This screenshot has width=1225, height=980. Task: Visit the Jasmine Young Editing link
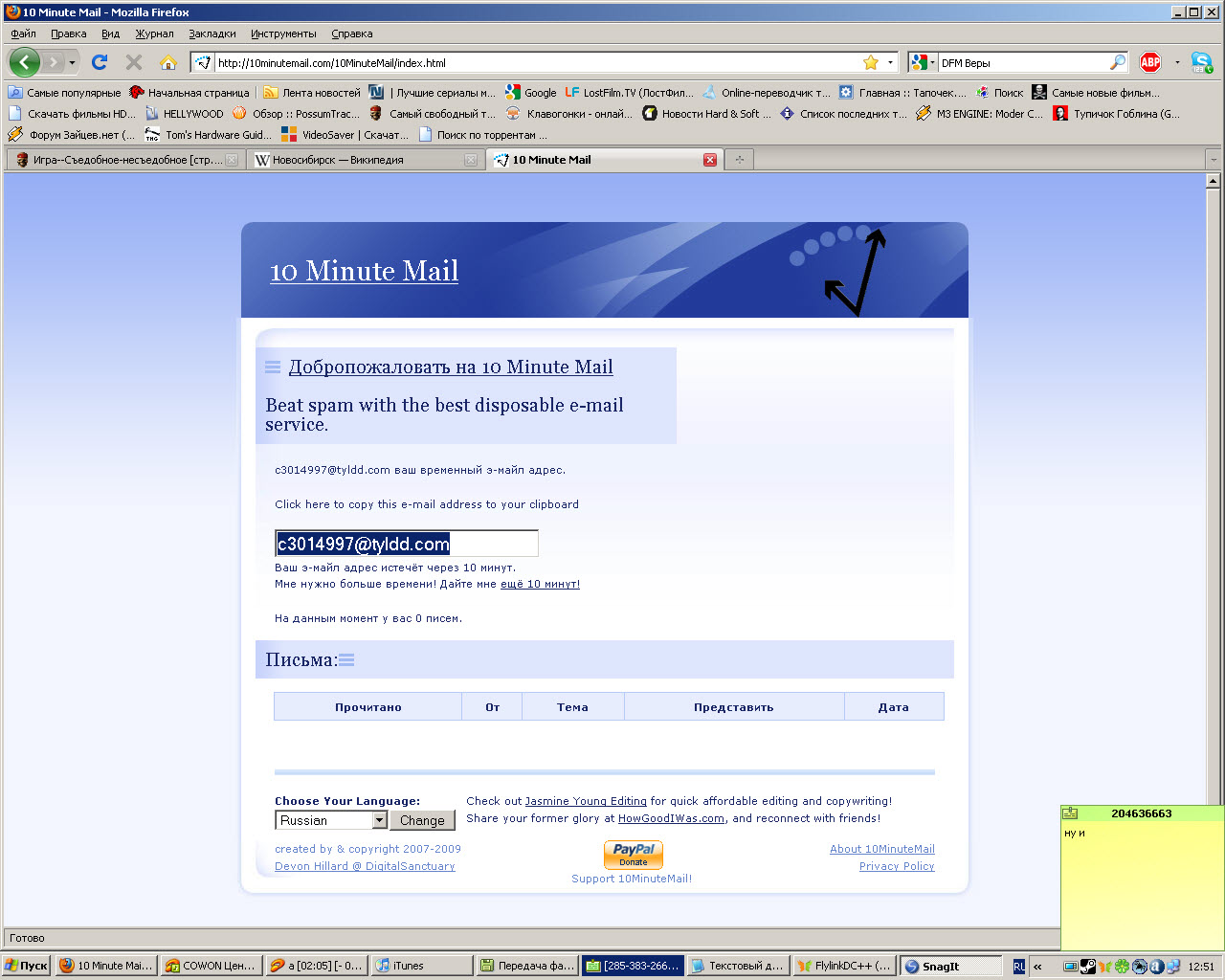pyautogui.click(x=586, y=801)
